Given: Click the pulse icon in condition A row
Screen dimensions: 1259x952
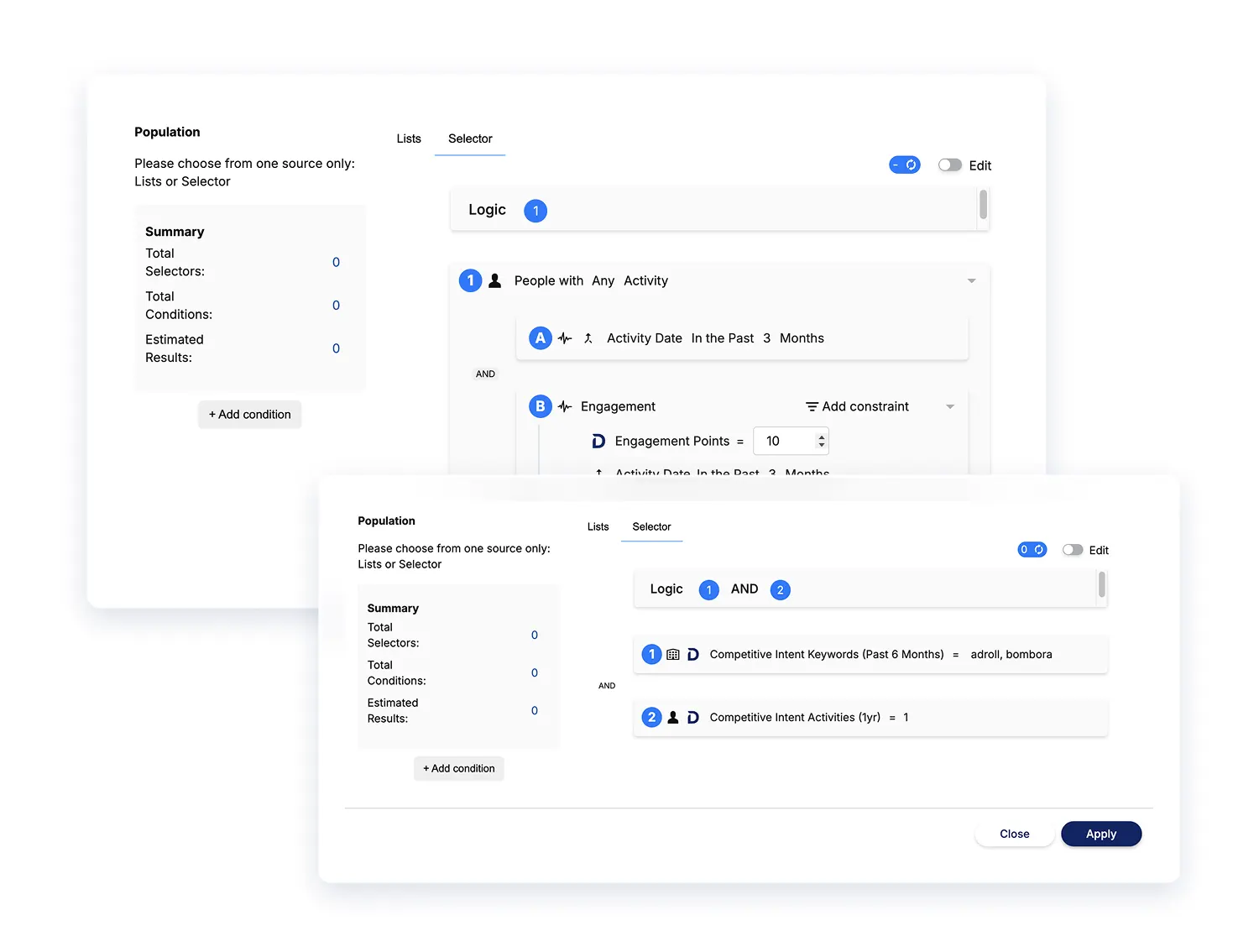Looking at the screenshot, I should (565, 338).
